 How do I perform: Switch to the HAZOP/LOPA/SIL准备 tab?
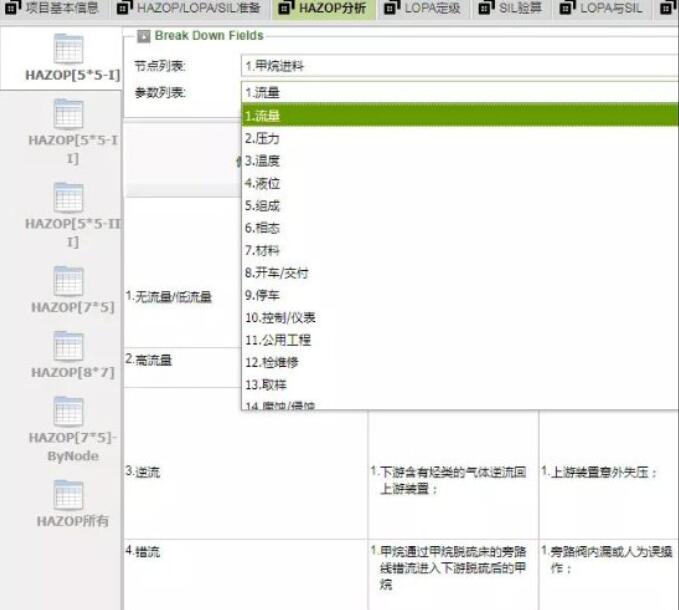[190, 9]
